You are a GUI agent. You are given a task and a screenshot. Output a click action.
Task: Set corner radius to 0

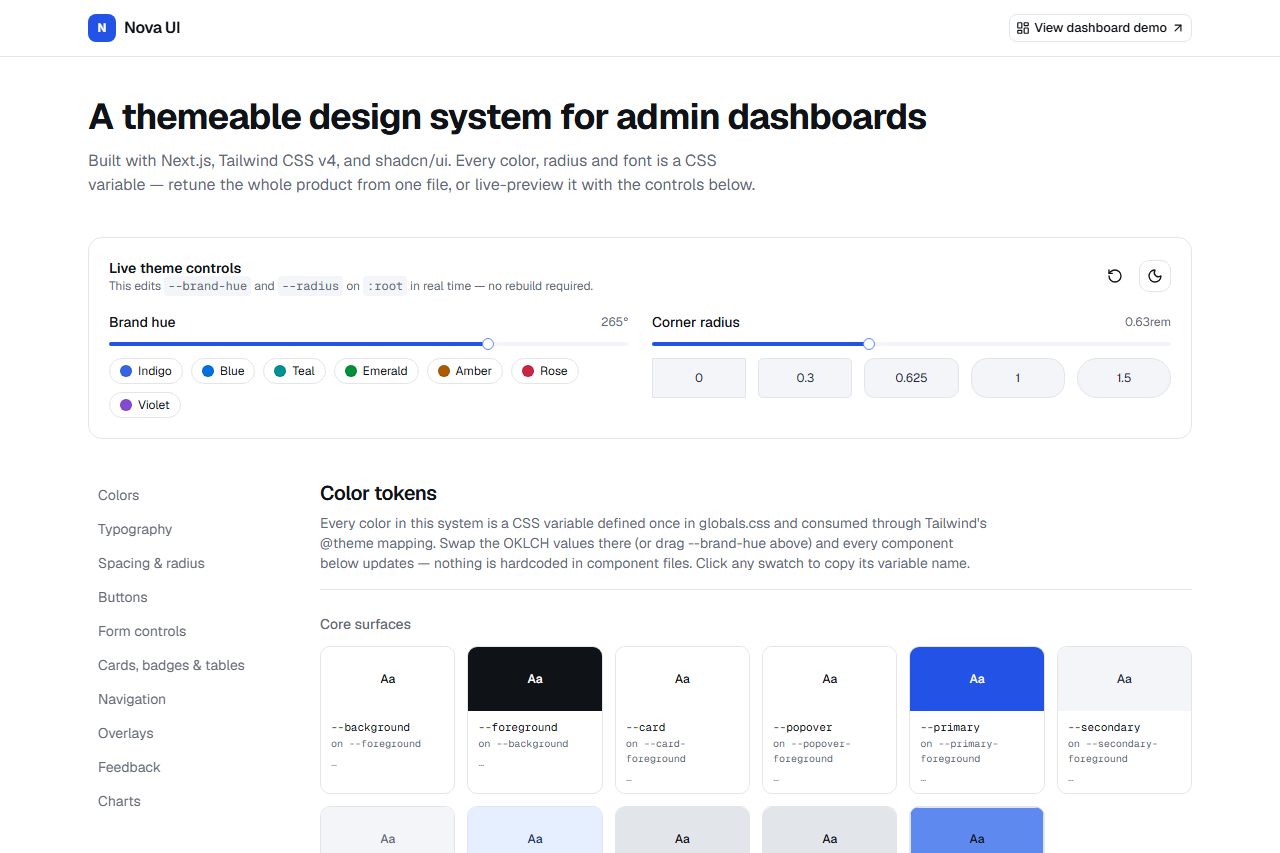[699, 378]
